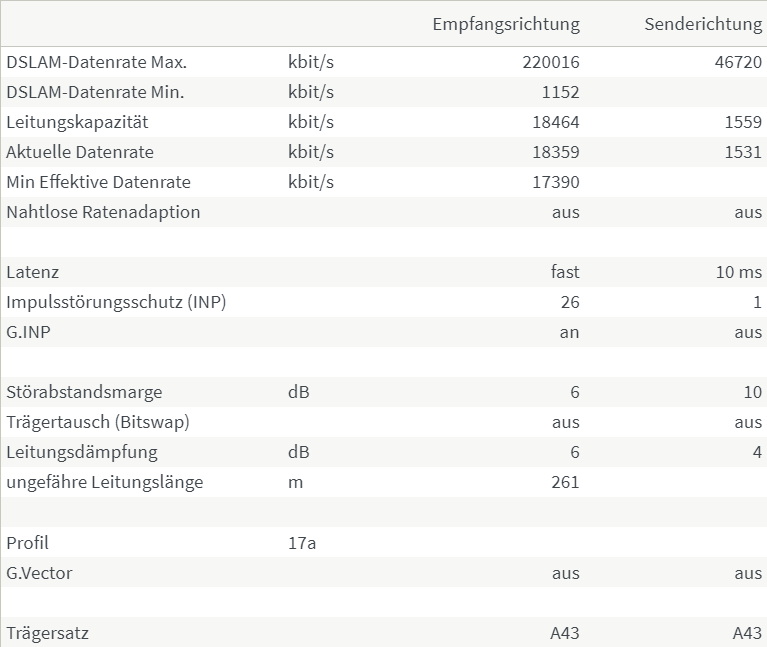The height and width of the screenshot is (647, 767).
Task: Select the DSLAM-Datenrate Min. label
Action: (95, 92)
